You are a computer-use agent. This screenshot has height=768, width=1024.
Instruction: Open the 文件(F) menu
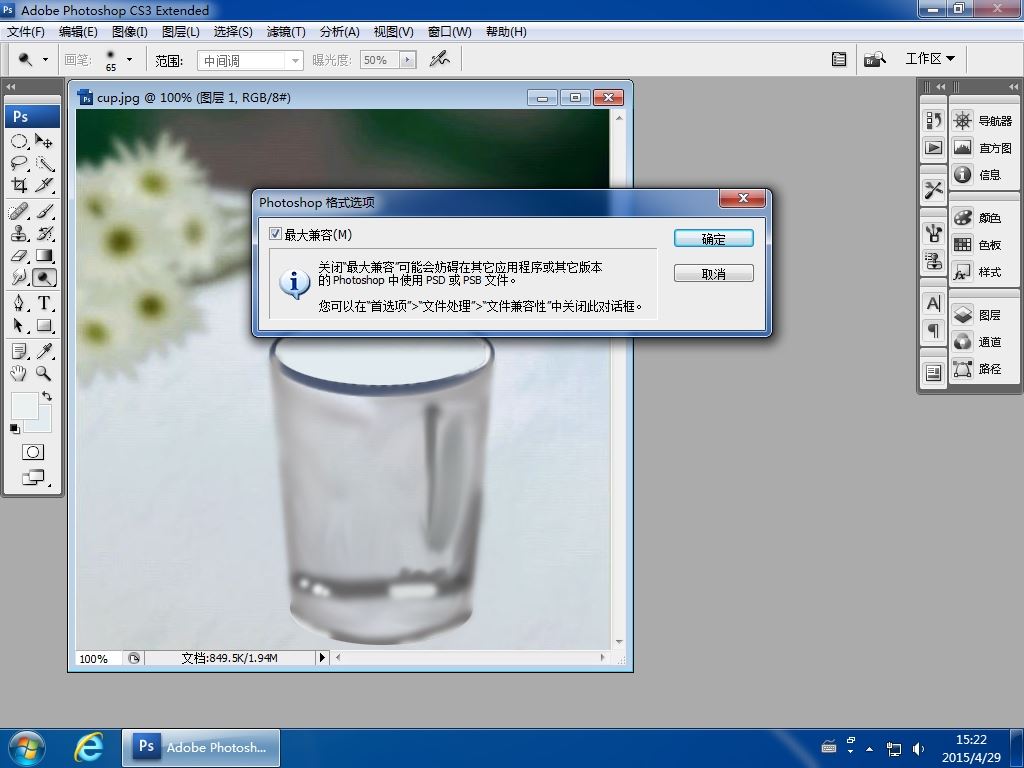click(25, 31)
